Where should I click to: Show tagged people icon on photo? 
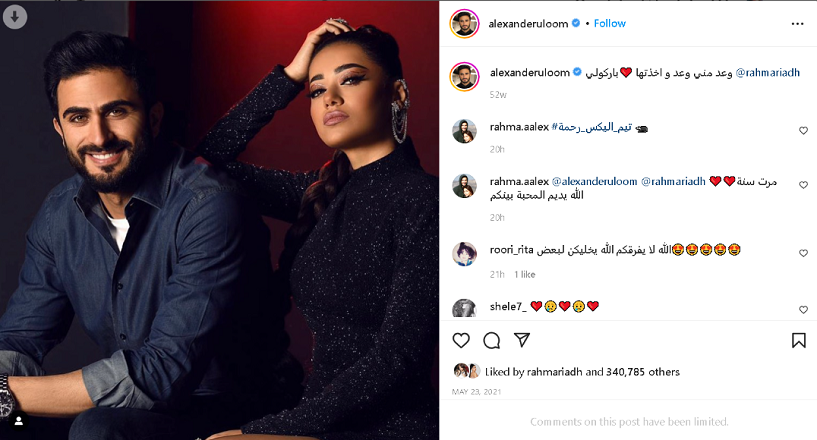(x=19, y=421)
